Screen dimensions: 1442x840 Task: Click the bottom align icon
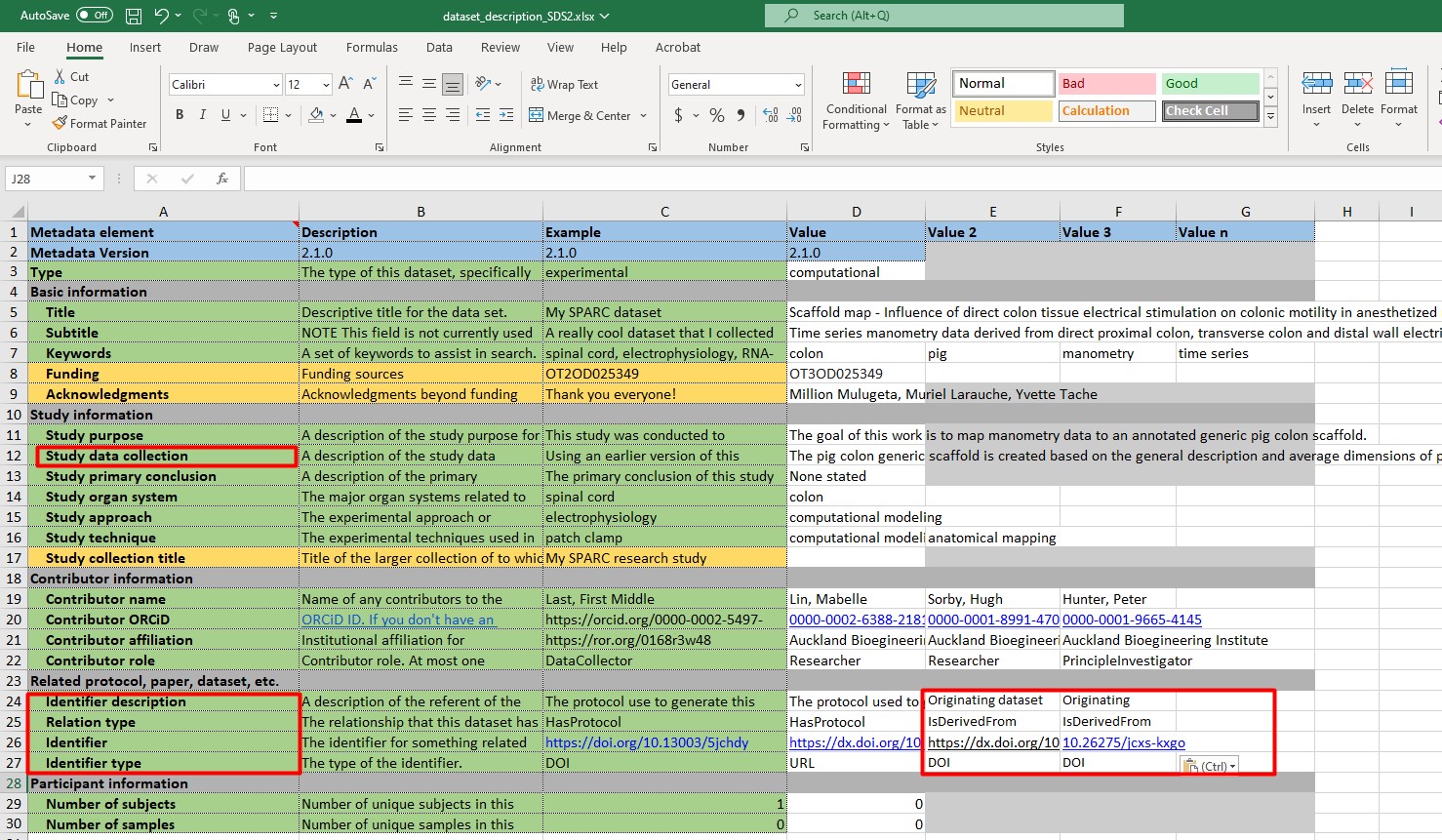[x=453, y=85]
